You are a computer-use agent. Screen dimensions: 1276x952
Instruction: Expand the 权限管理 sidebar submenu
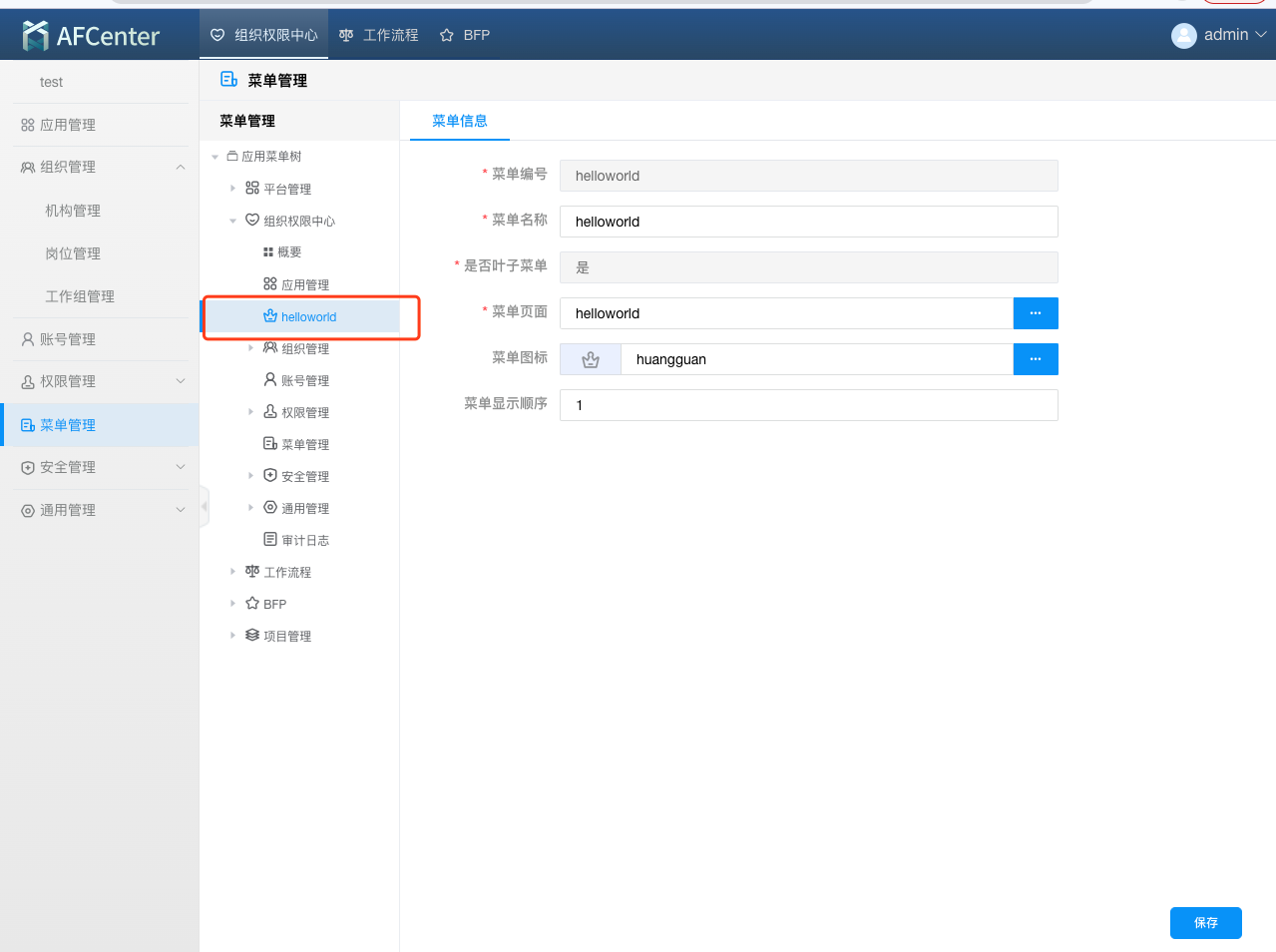tap(181, 381)
